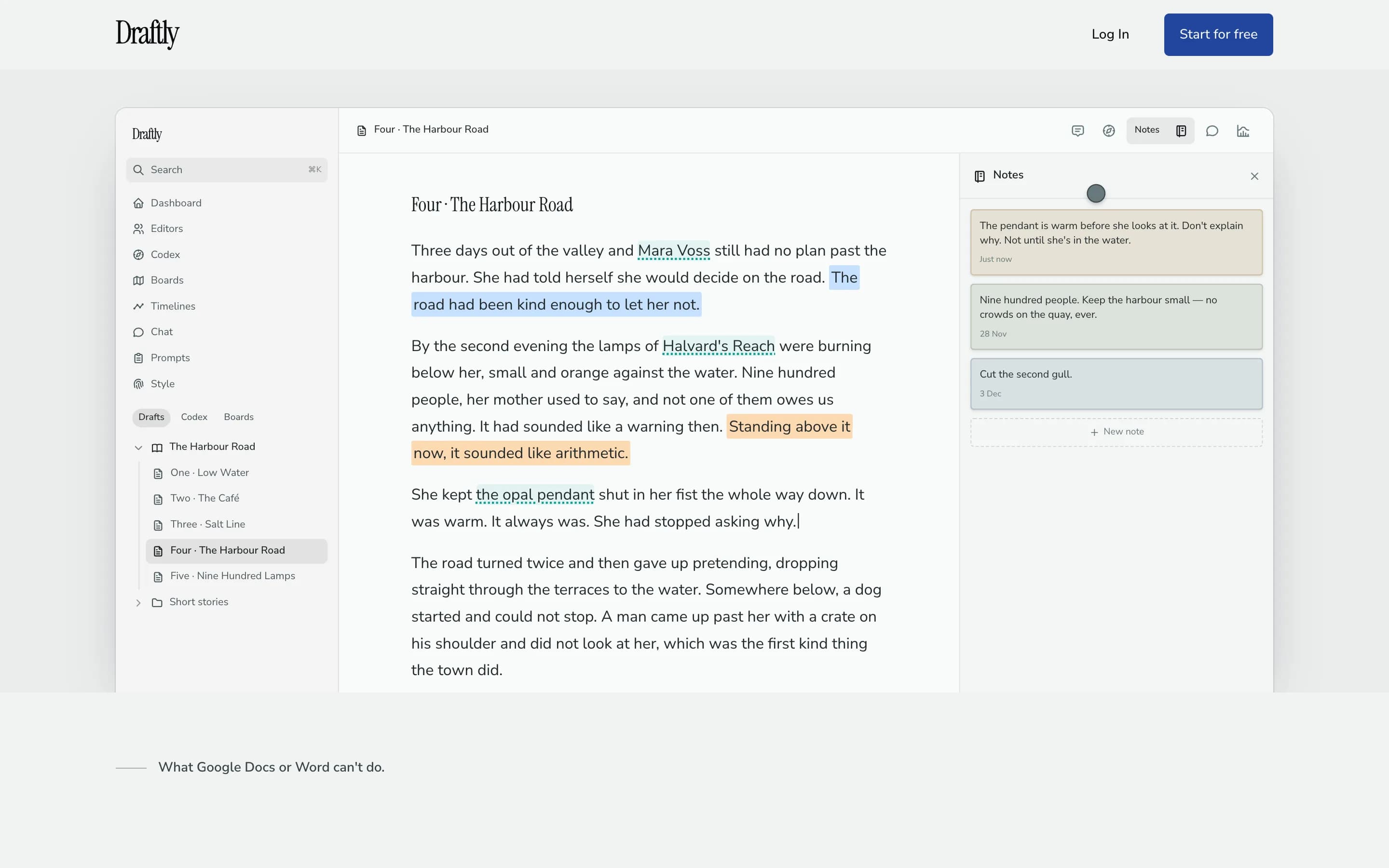Click the Draftly logo in page header
Viewport: 1389px width, 868px height.
click(x=148, y=34)
